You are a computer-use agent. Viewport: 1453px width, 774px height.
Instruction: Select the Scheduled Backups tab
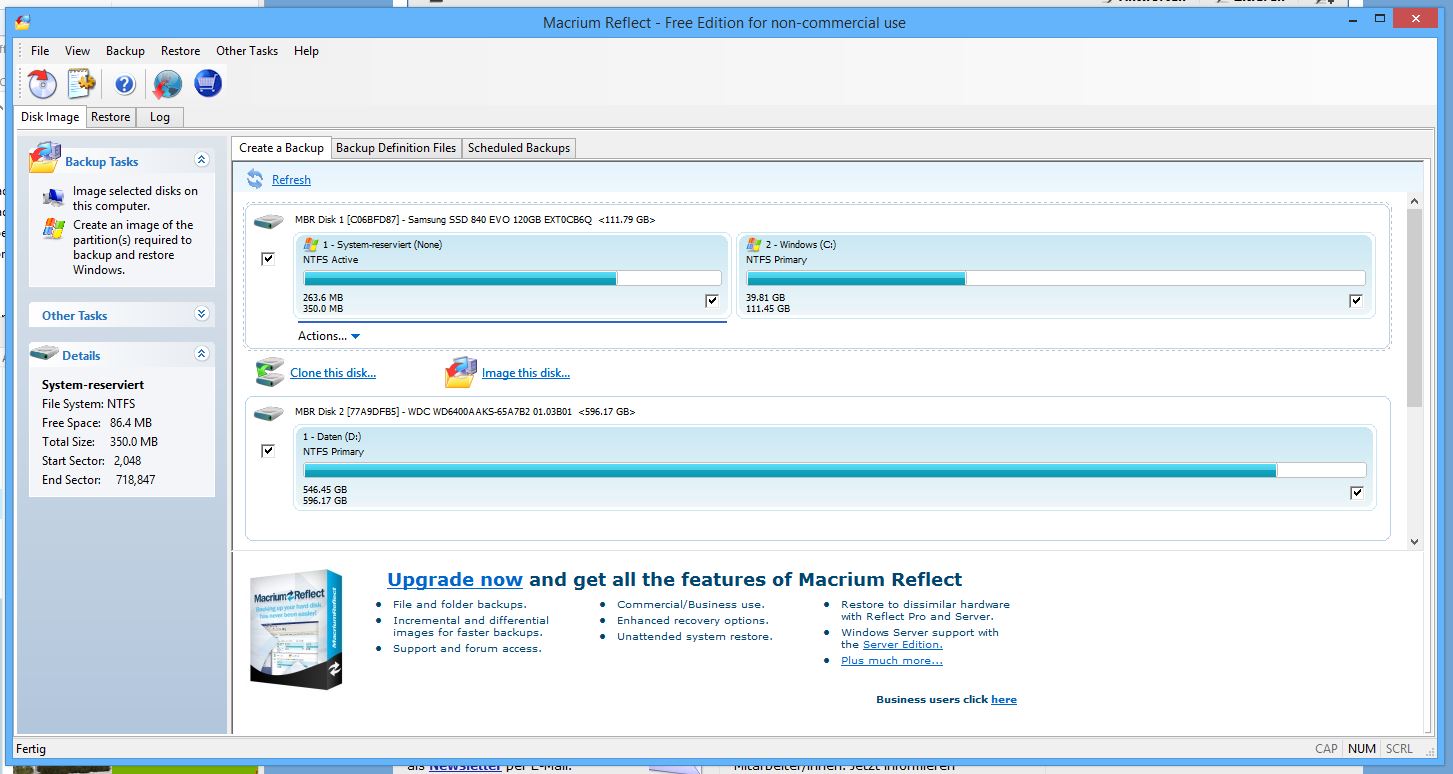coord(519,148)
